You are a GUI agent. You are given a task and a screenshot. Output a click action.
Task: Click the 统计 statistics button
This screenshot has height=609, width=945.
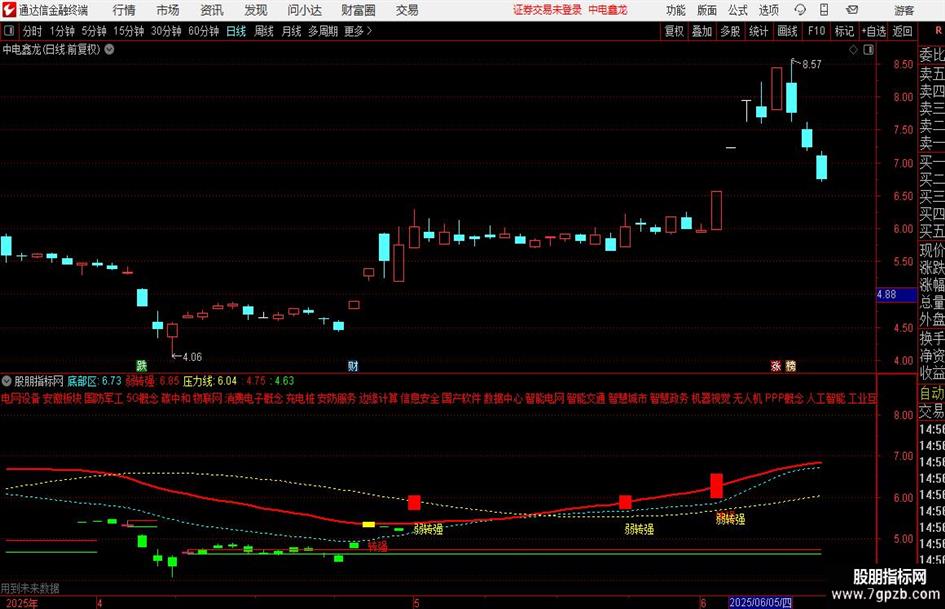[758, 31]
